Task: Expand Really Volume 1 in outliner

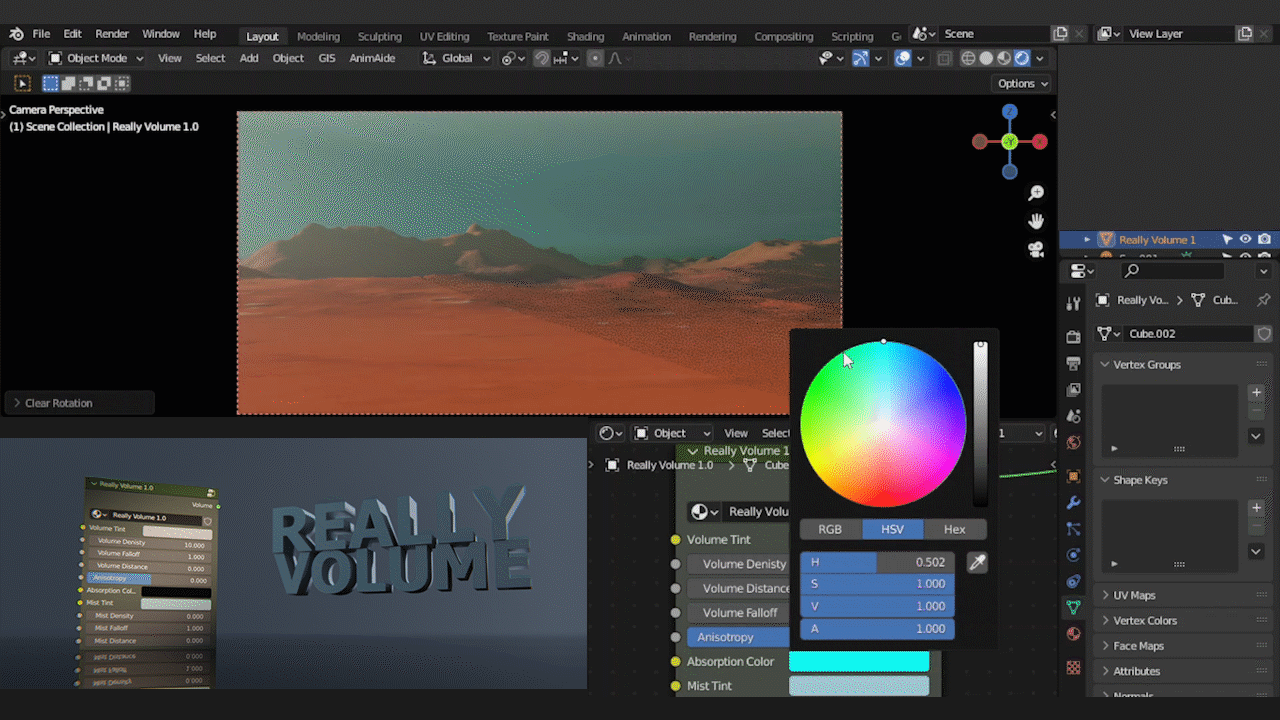Action: coord(1087,240)
